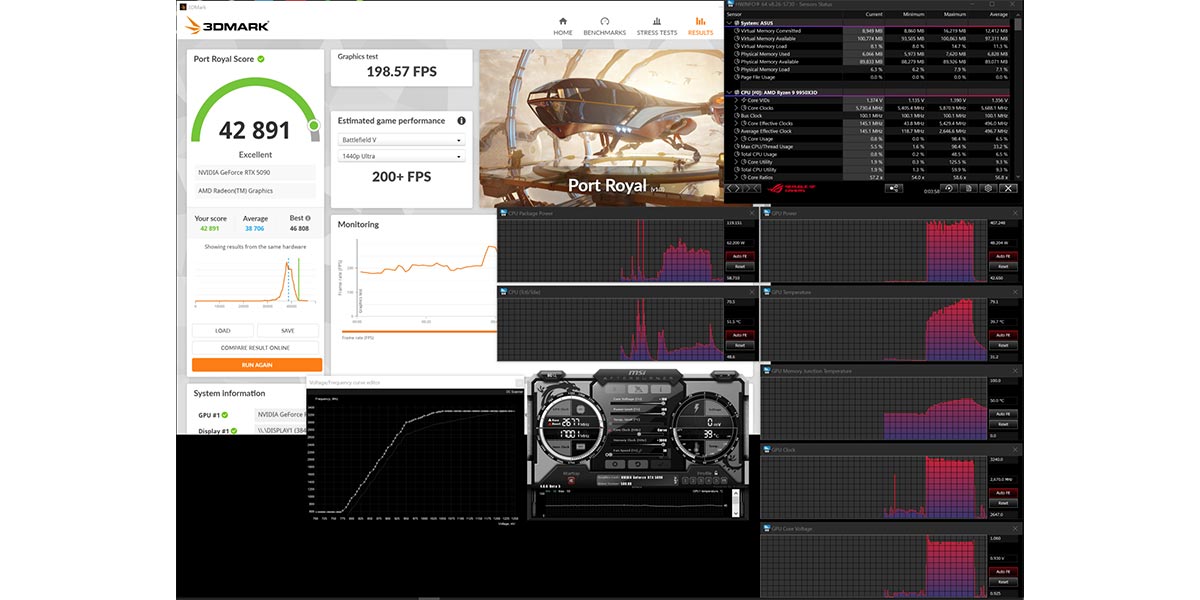1200x600 pixels.
Task: Go to 3DMark HOME tab
Action: click(563, 25)
